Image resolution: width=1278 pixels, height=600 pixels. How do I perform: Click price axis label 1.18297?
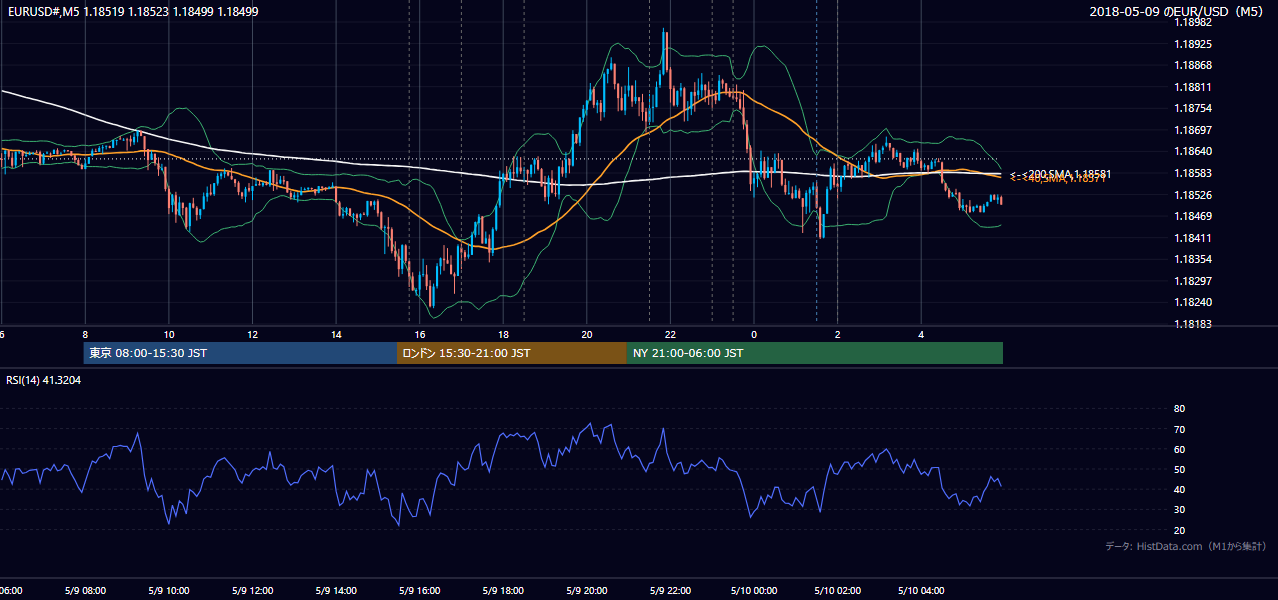[1193, 281]
